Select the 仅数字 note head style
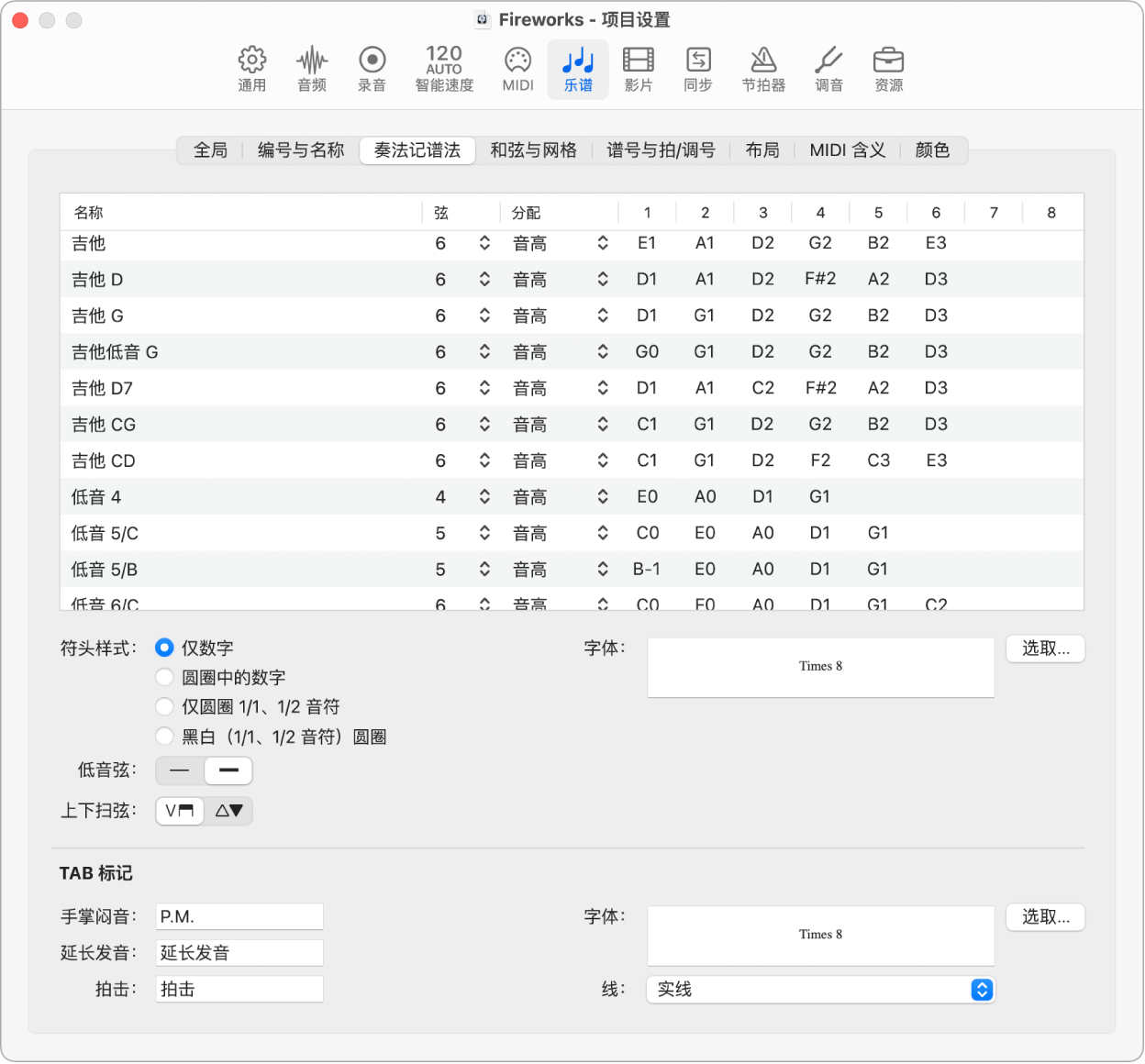 click(x=164, y=648)
